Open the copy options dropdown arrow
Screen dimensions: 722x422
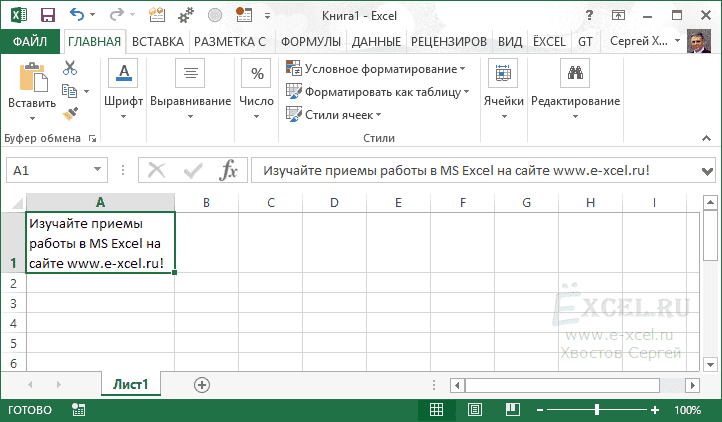coord(87,91)
